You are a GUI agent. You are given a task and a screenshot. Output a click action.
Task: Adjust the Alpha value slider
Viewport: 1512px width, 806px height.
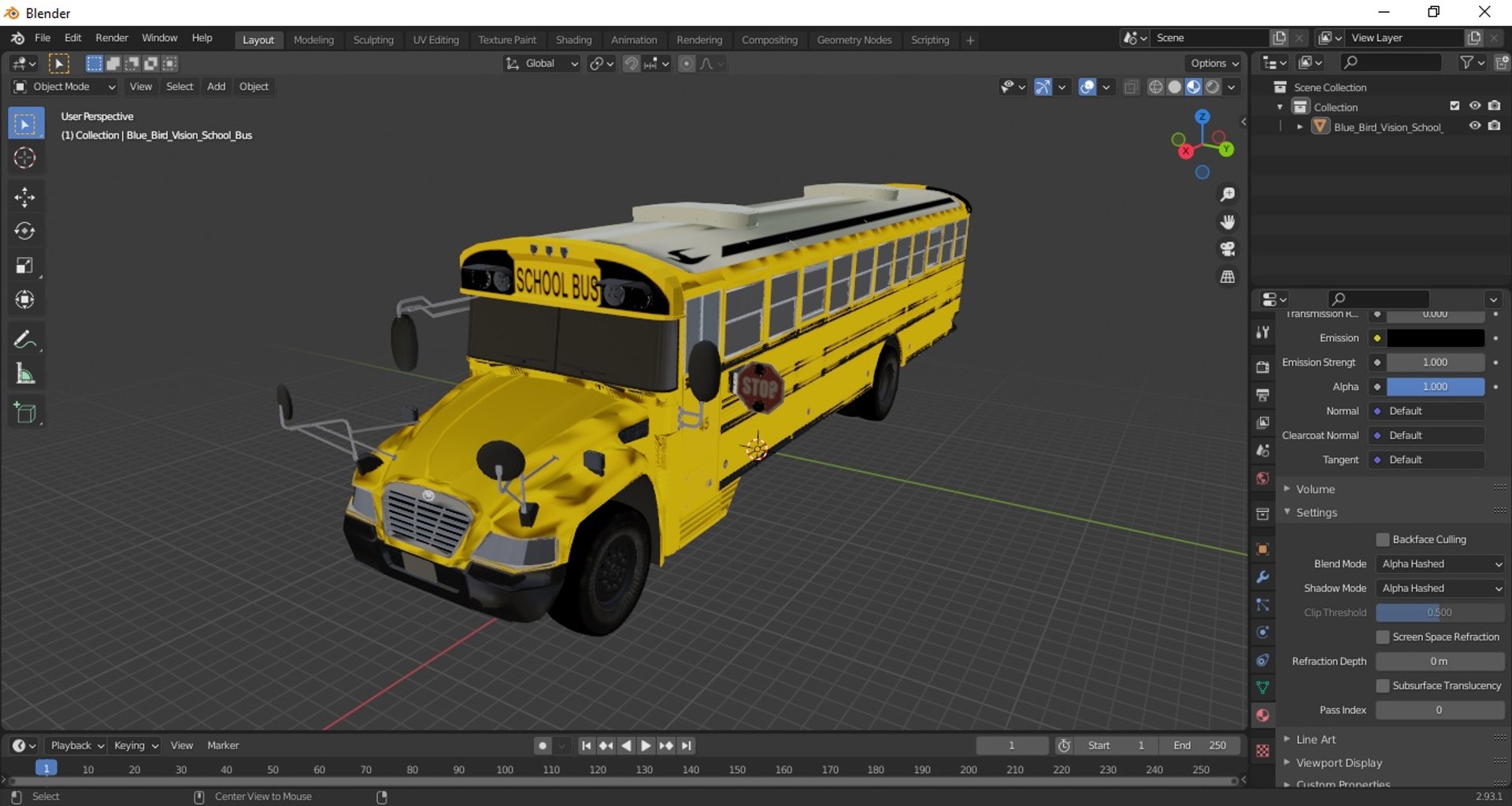click(1435, 387)
